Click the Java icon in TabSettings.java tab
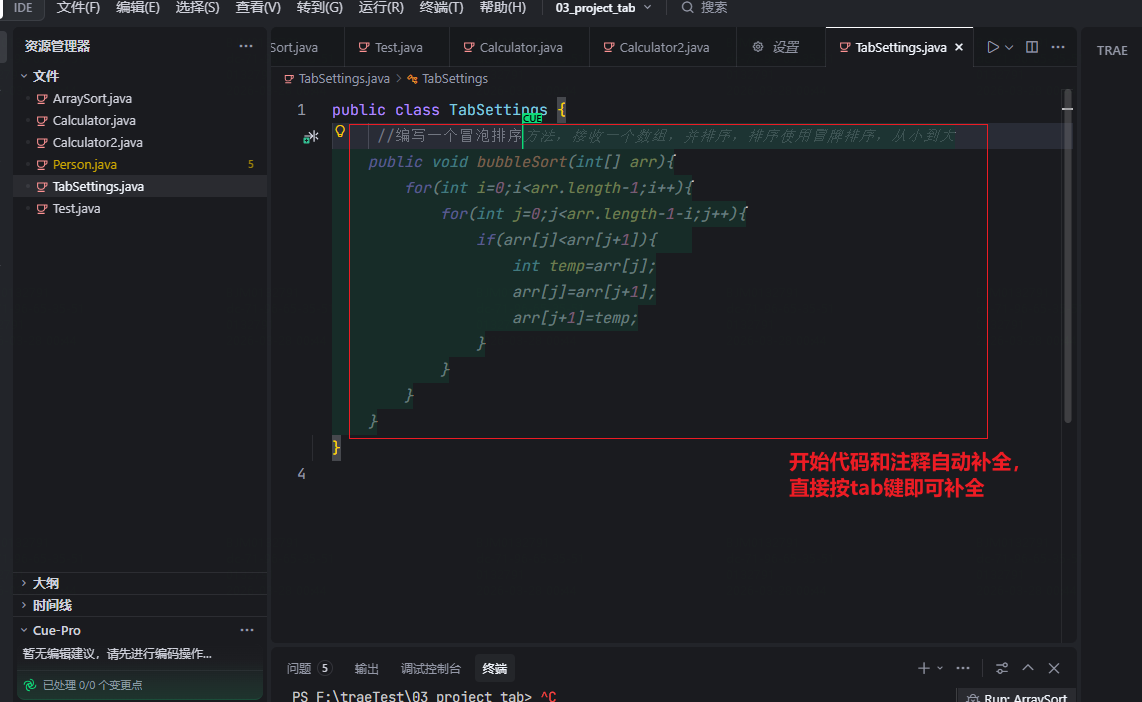Image resolution: width=1142 pixels, height=702 pixels. (x=844, y=47)
